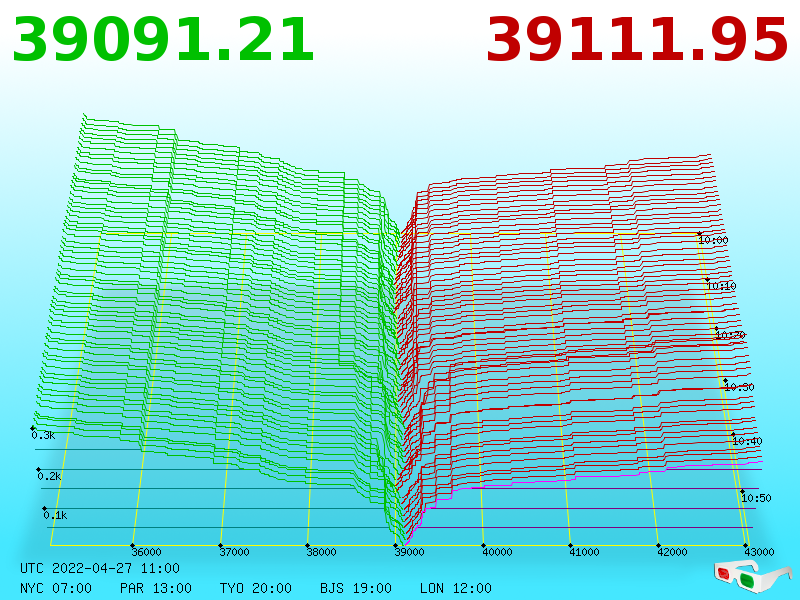Image resolution: width=800 pixels, height=600 pixels.
Task: Click the 10:40 time axis marker
Action: (747, 441)
